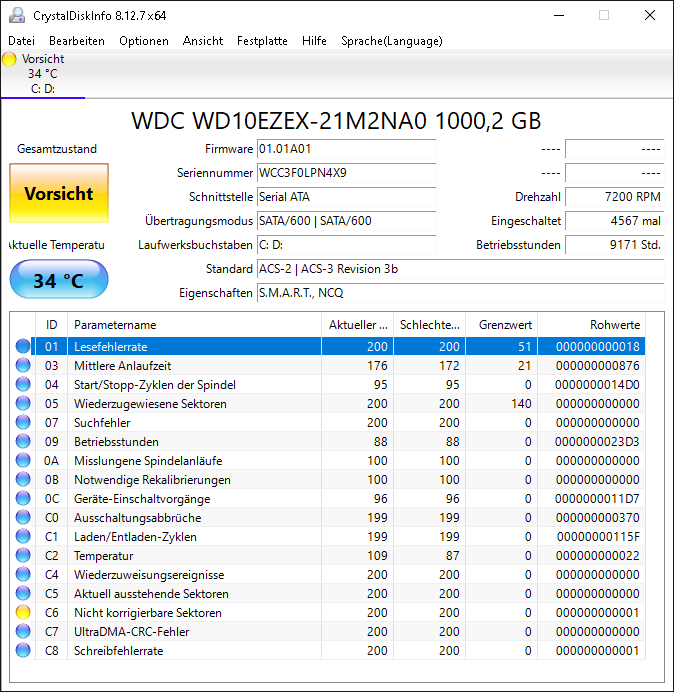Click the Übertragungsmodus field SATA/600

click(x=346, y=221)
